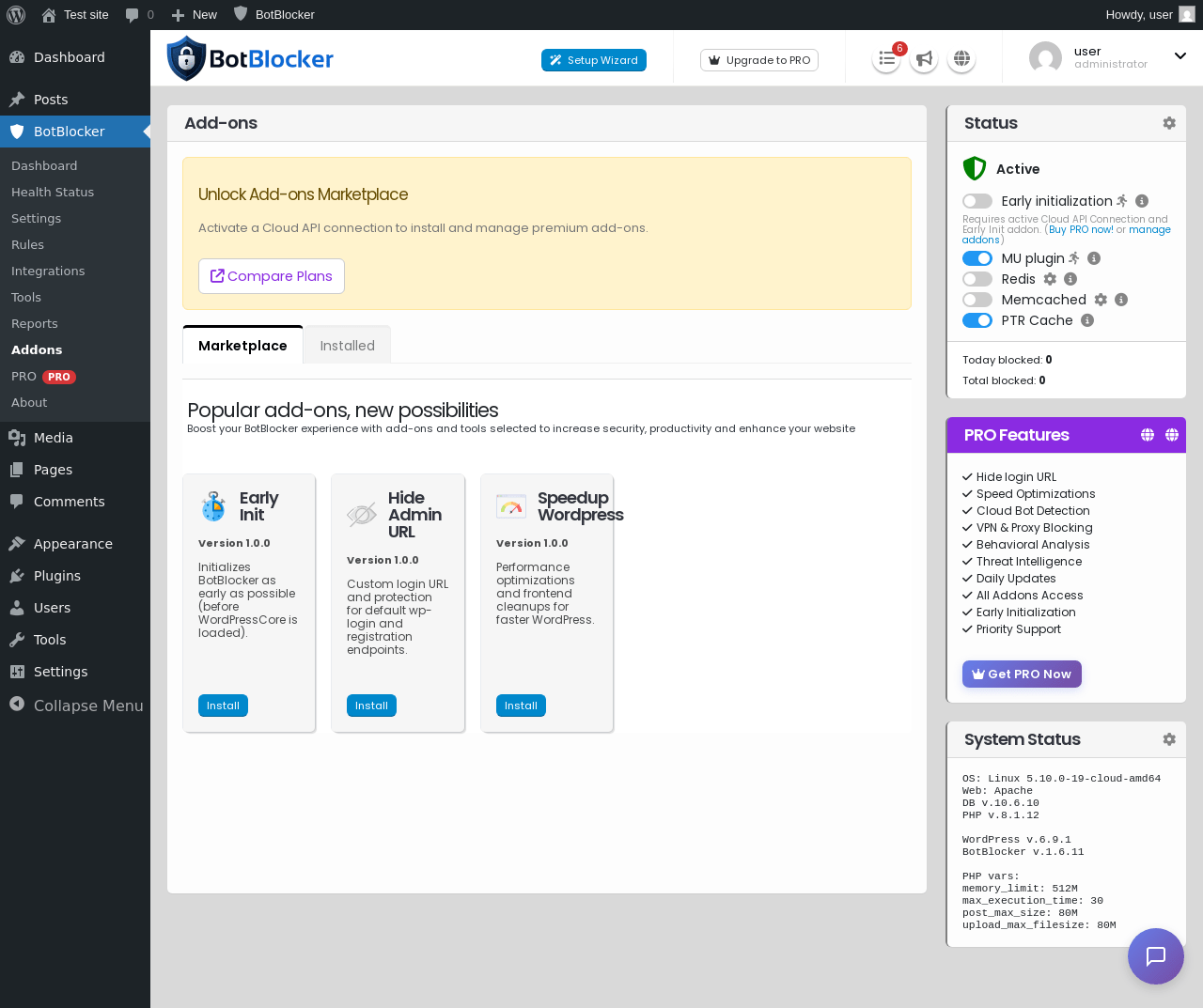
Task: Open the Status panel gear settings
Action: [x=1169, y=123]
